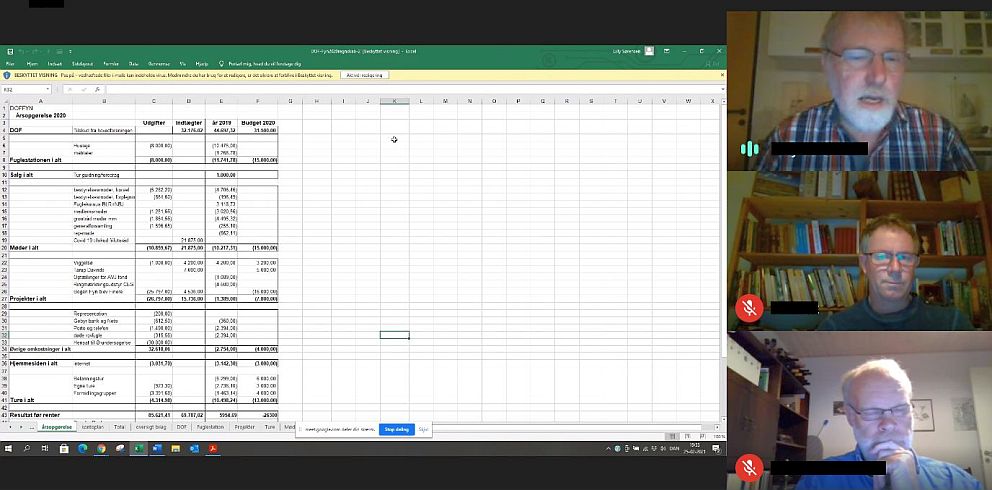992x490 pixels.
Task: Open the Vis ribbon tab
Action: click(183, 64)
